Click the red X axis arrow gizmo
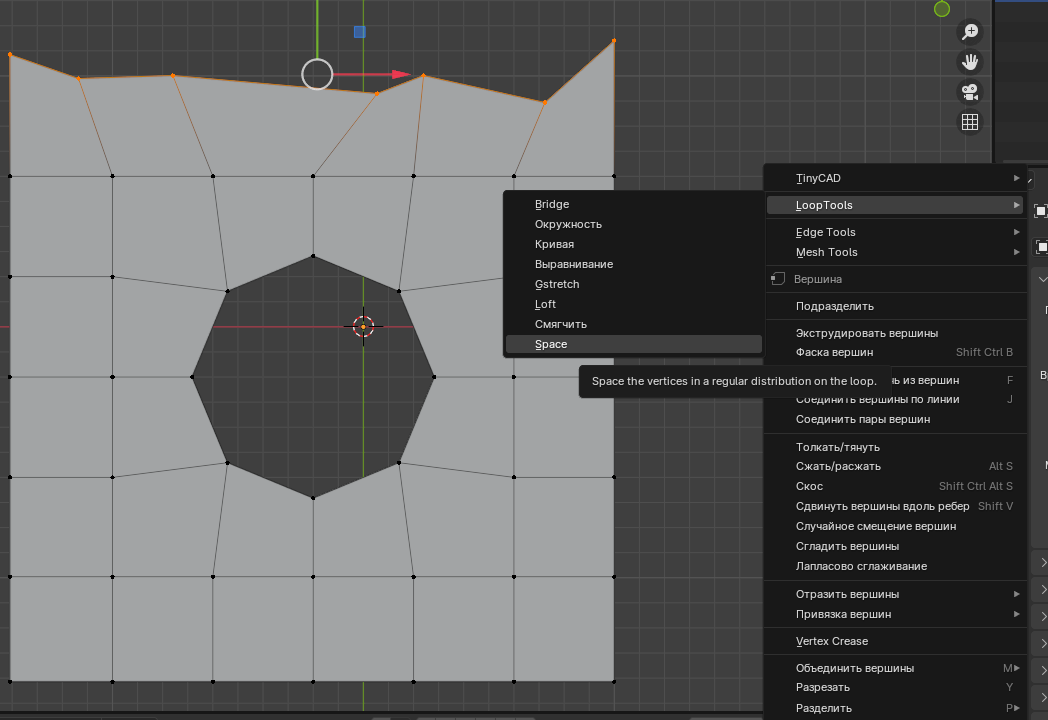 [400, 74]
